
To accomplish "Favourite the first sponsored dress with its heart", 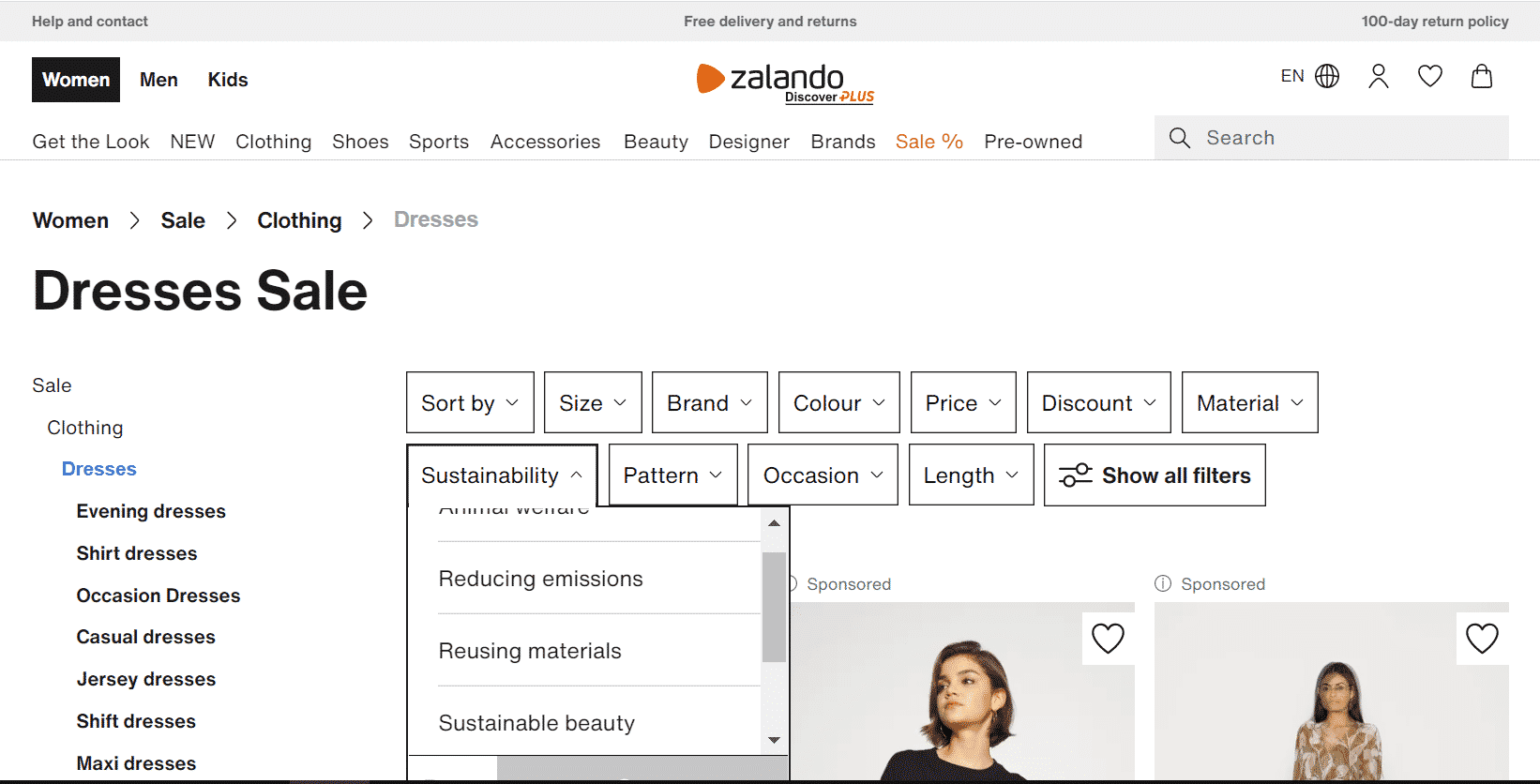I will (1108, 639).
